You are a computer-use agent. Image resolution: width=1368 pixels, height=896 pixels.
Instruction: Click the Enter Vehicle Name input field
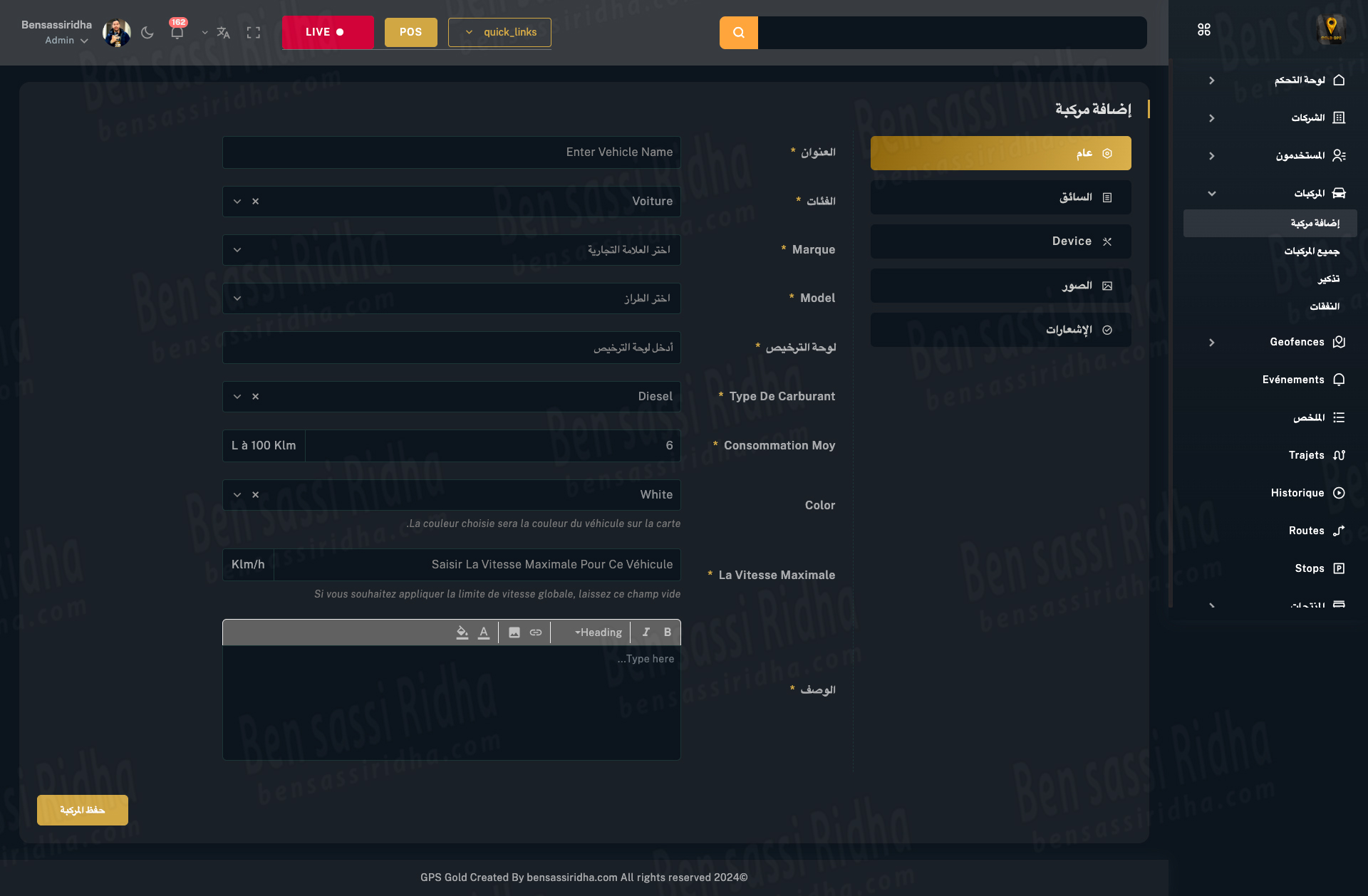pos(451,152)
